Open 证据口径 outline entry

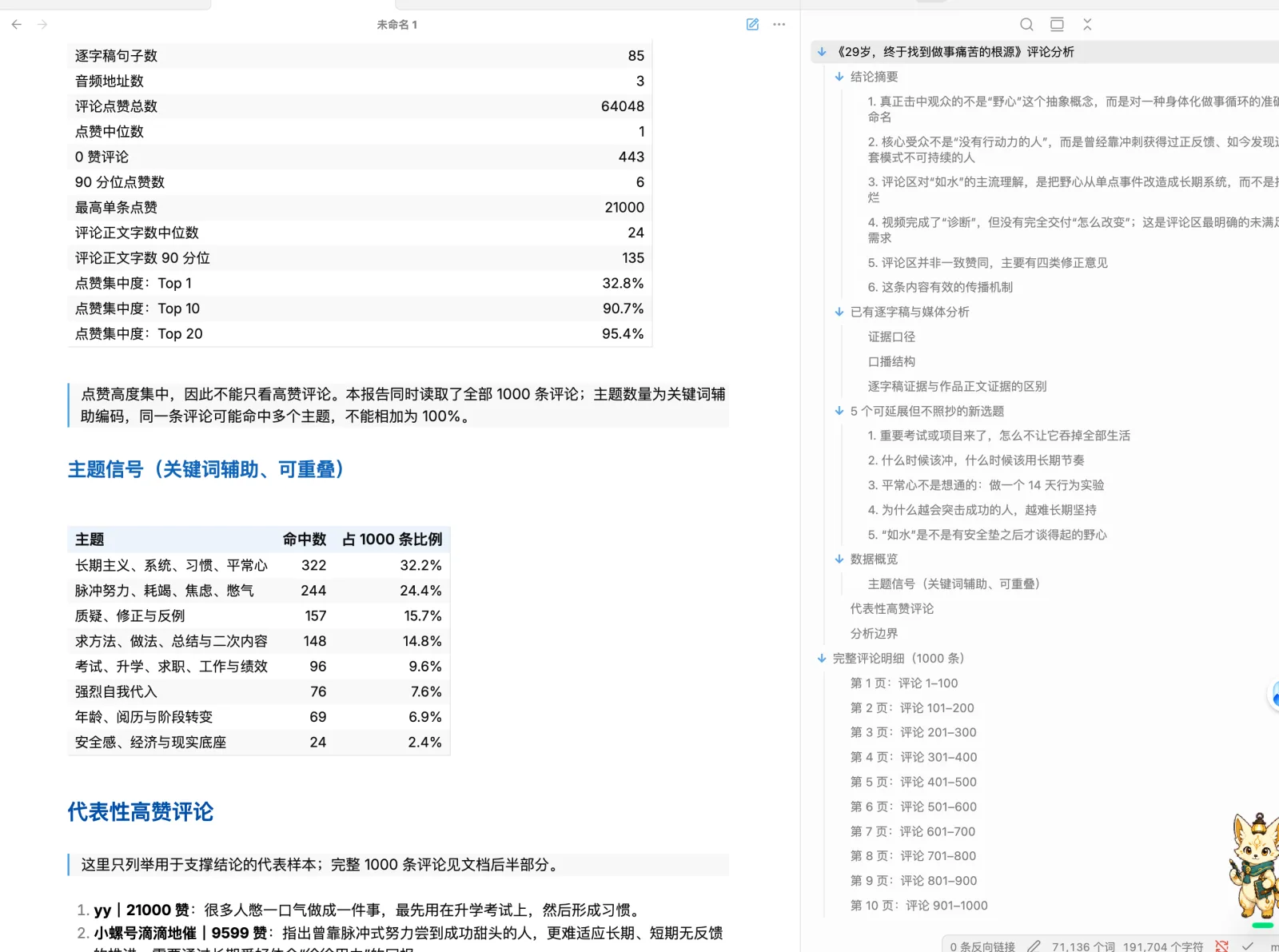[x=891, y=337]
